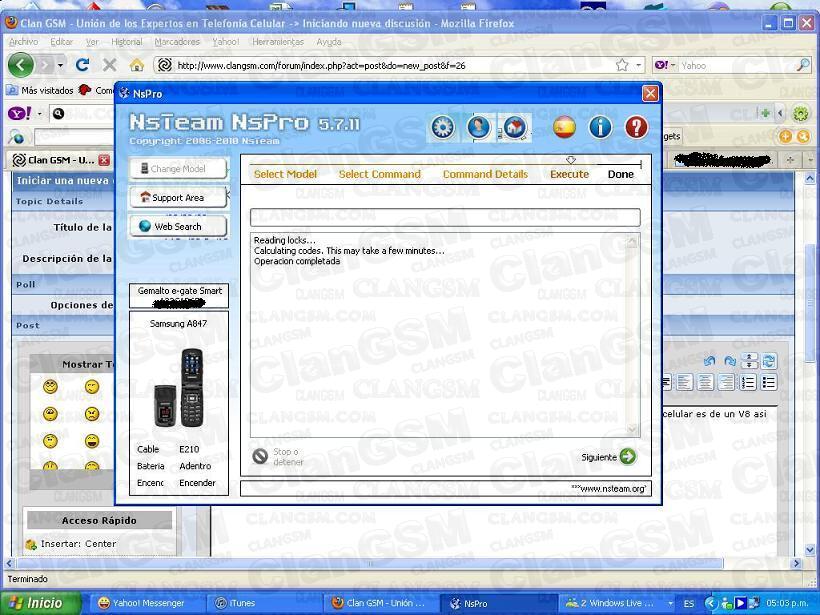Open Support Area button
The height and width of the screenshot is (615, 820).
pyautogui.click(x=178, y=198)
